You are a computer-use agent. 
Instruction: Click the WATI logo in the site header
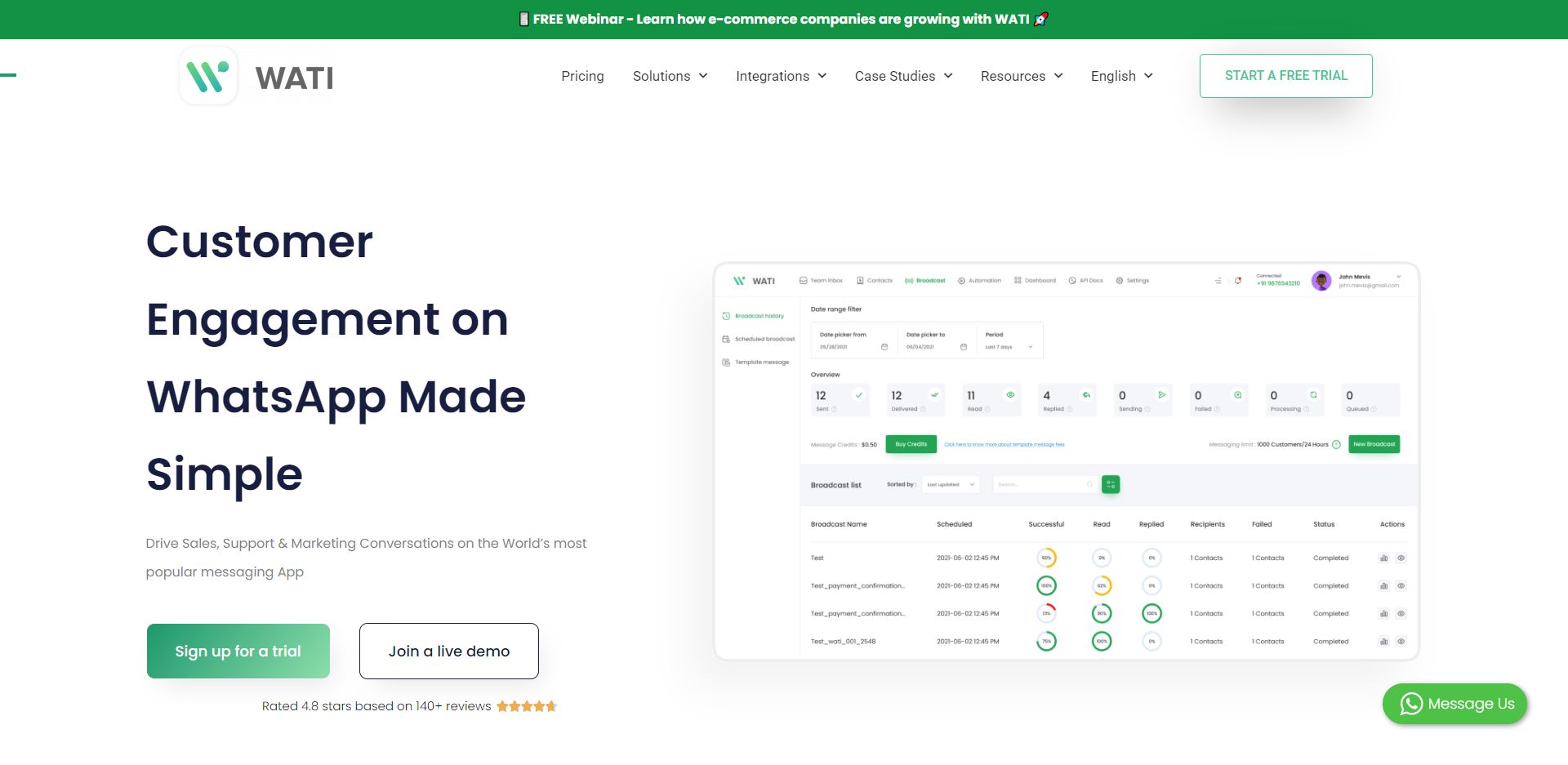[256, 76]
